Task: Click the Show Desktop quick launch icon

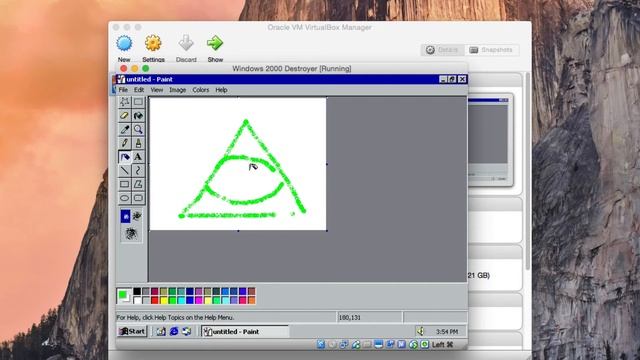Action: 161,331
